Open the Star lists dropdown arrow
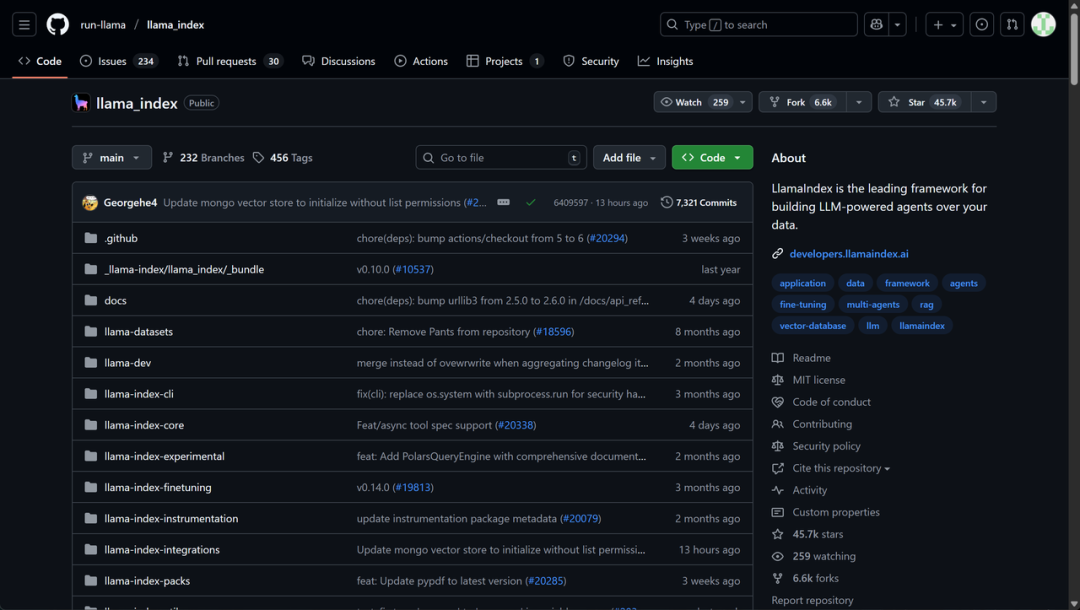This screenshot has height=610, width=1080. [984, 102]
